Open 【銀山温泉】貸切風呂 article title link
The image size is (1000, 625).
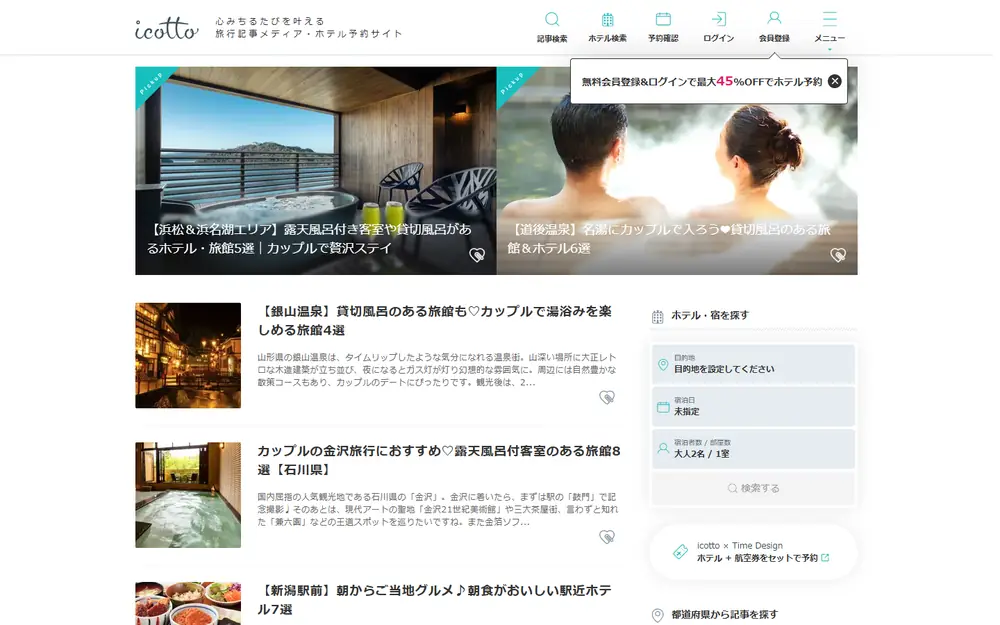434,321
